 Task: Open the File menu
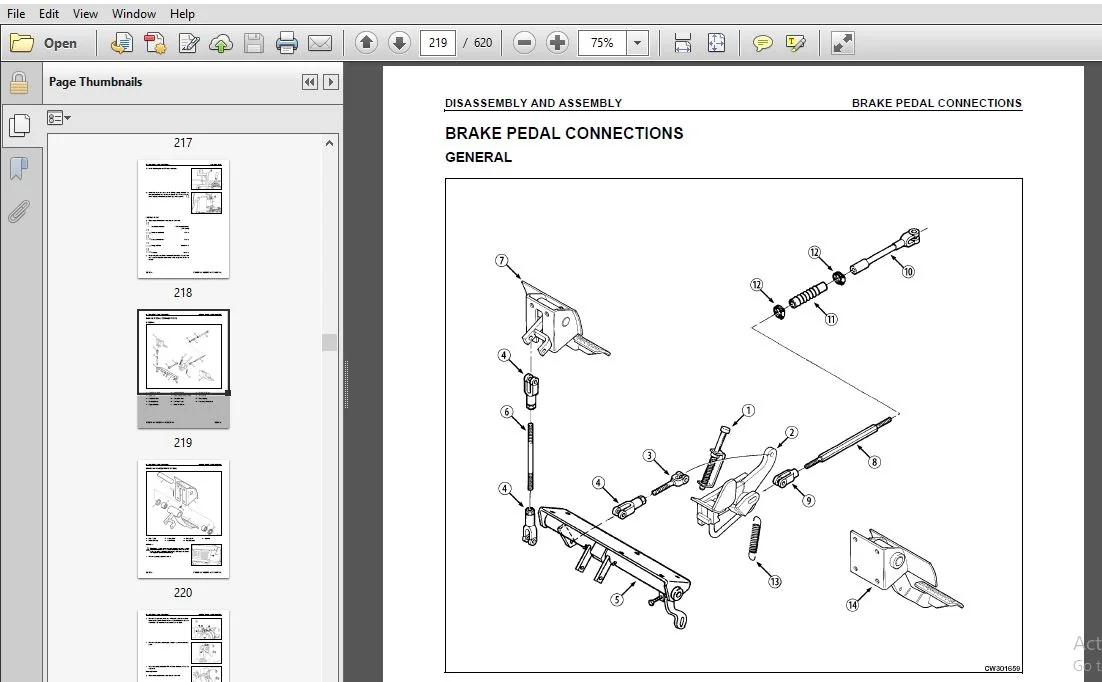click(15, 13)
